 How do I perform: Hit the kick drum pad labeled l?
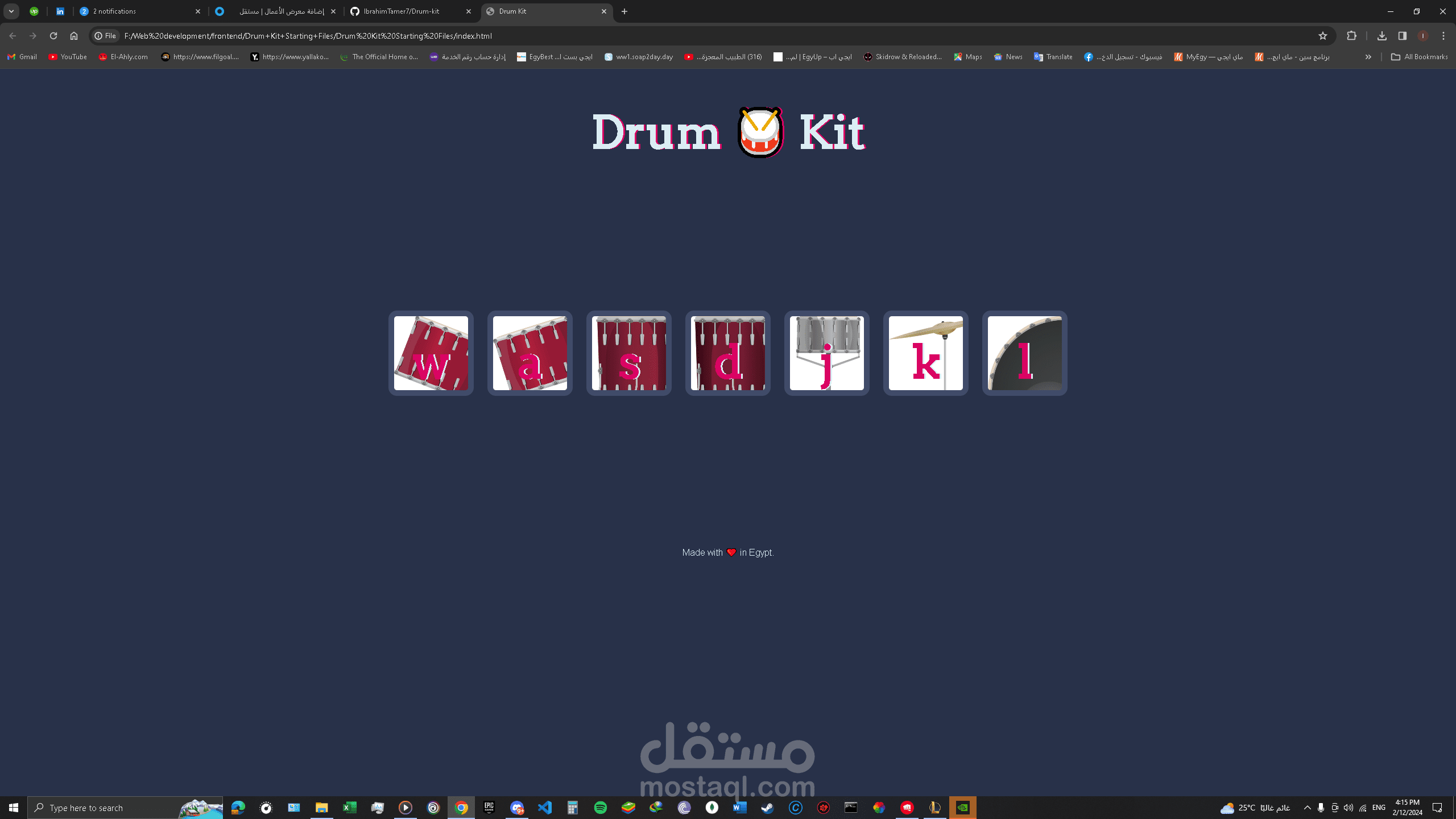1024,353
